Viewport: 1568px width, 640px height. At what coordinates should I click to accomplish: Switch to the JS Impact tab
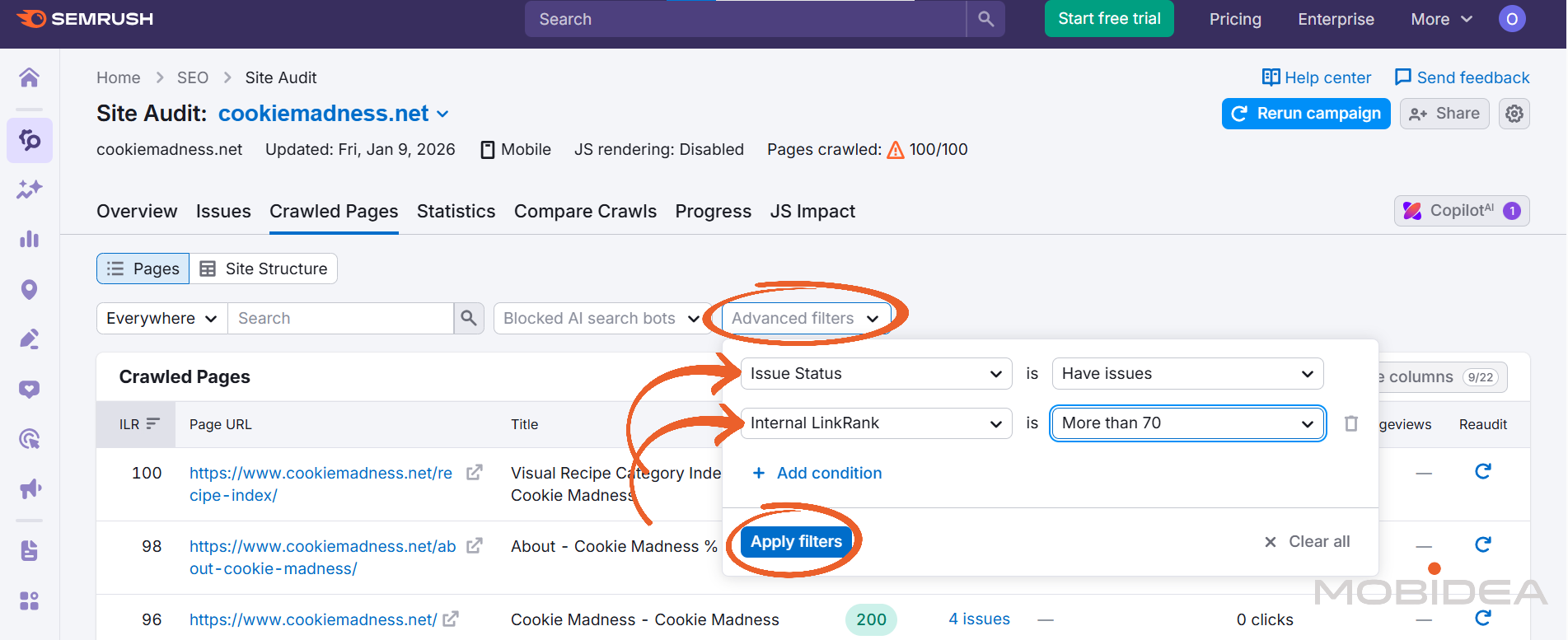tap(812, 212)
